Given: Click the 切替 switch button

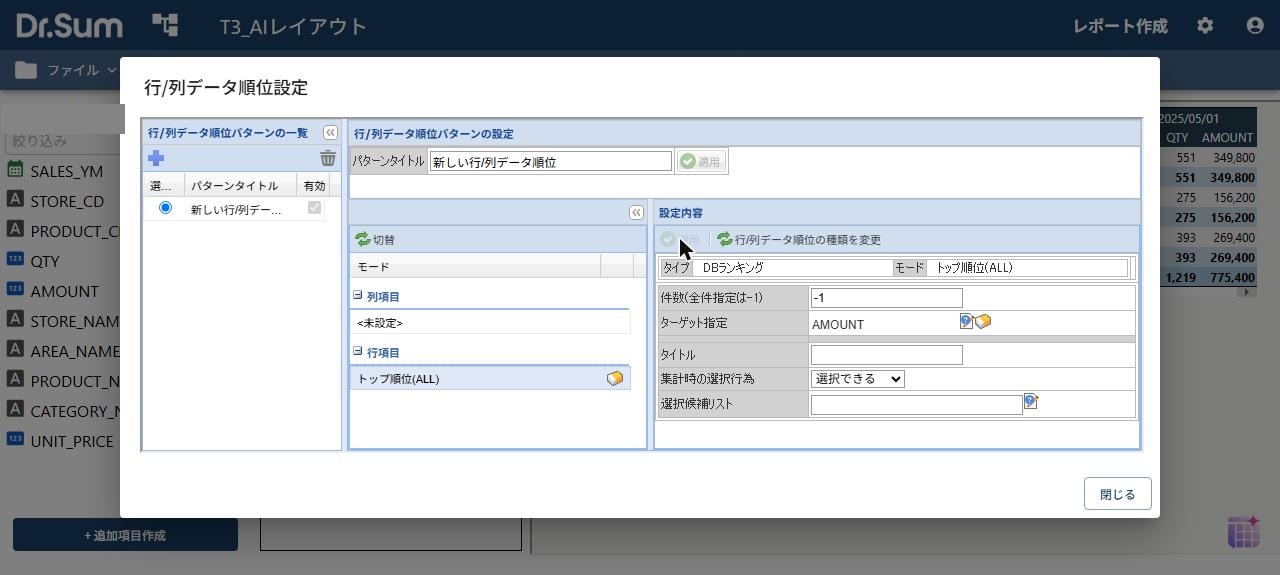Looking at the screenshot, I should click(x=375, y=240).
